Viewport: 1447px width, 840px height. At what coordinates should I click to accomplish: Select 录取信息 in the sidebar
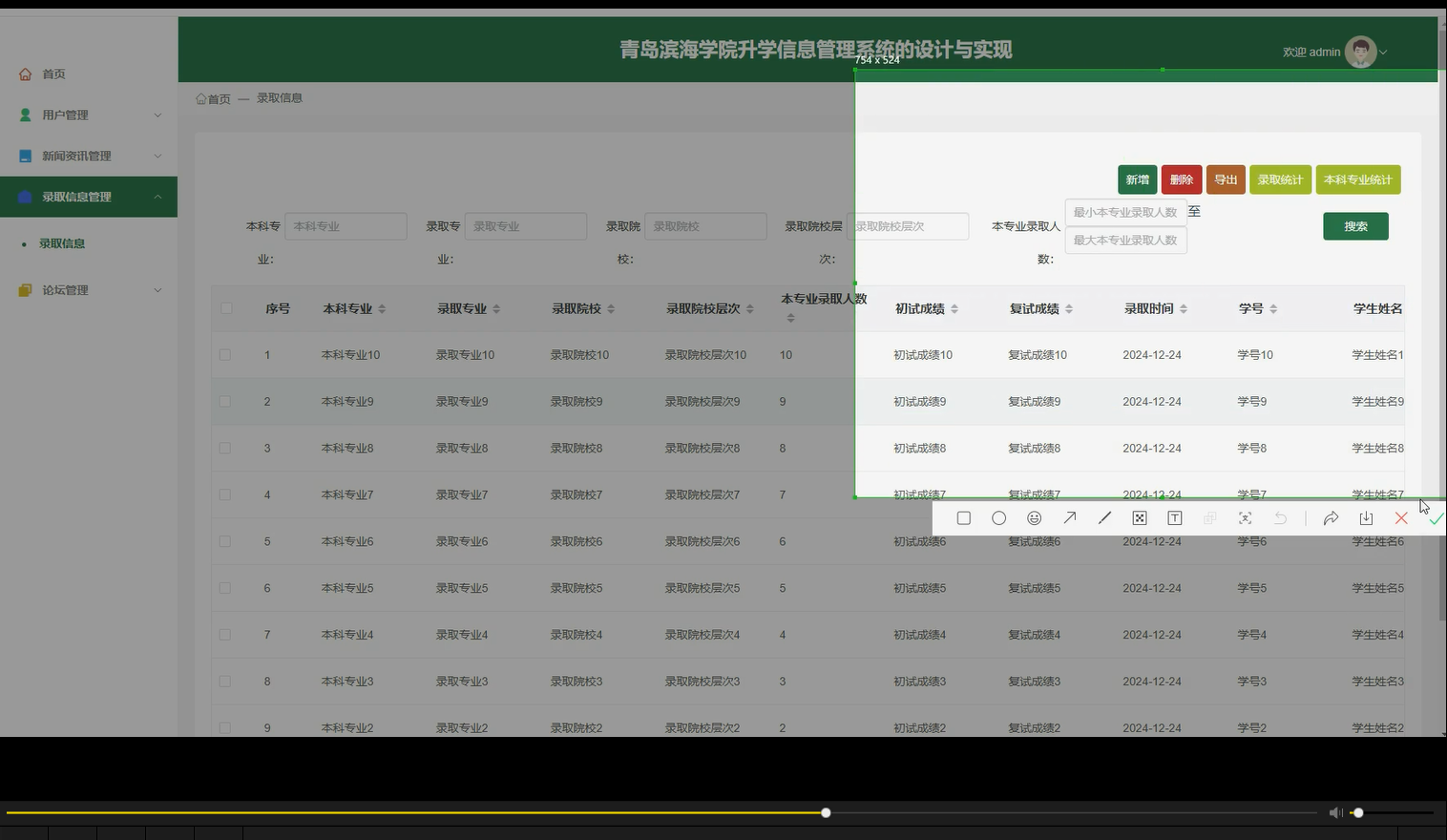coord(62,243)
